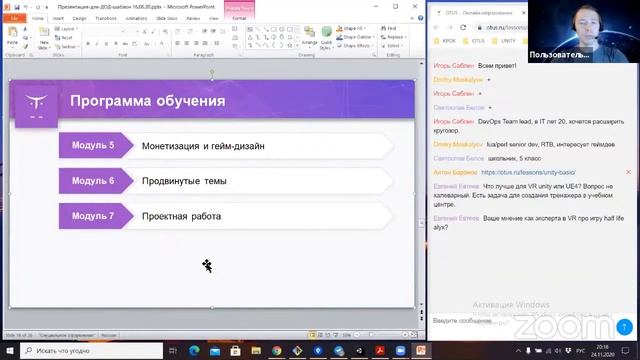Open the Section dropdown
This screenshot has height=360, width=640.
(x=67, y=47)
